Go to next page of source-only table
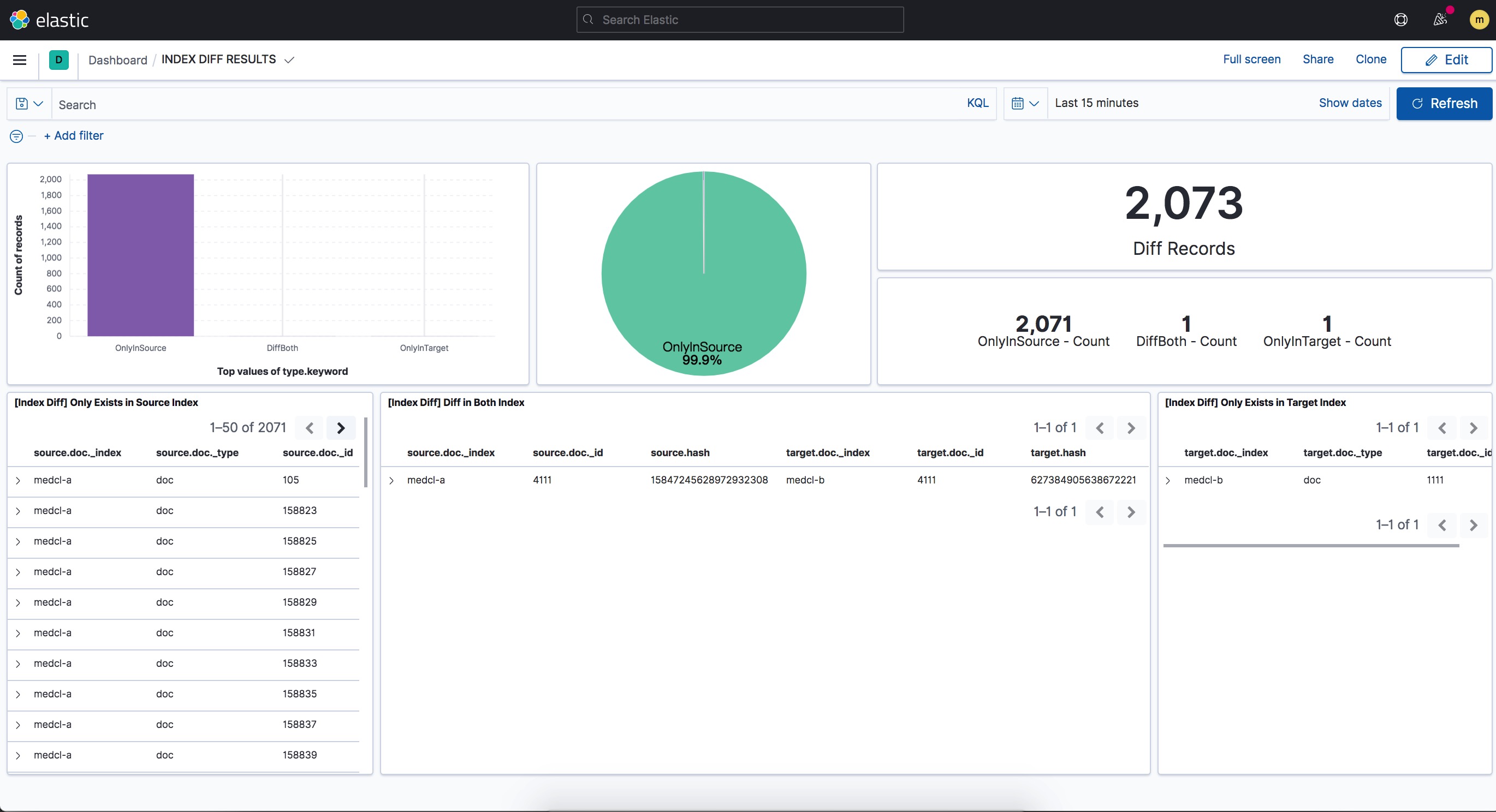 coord(341,428)
